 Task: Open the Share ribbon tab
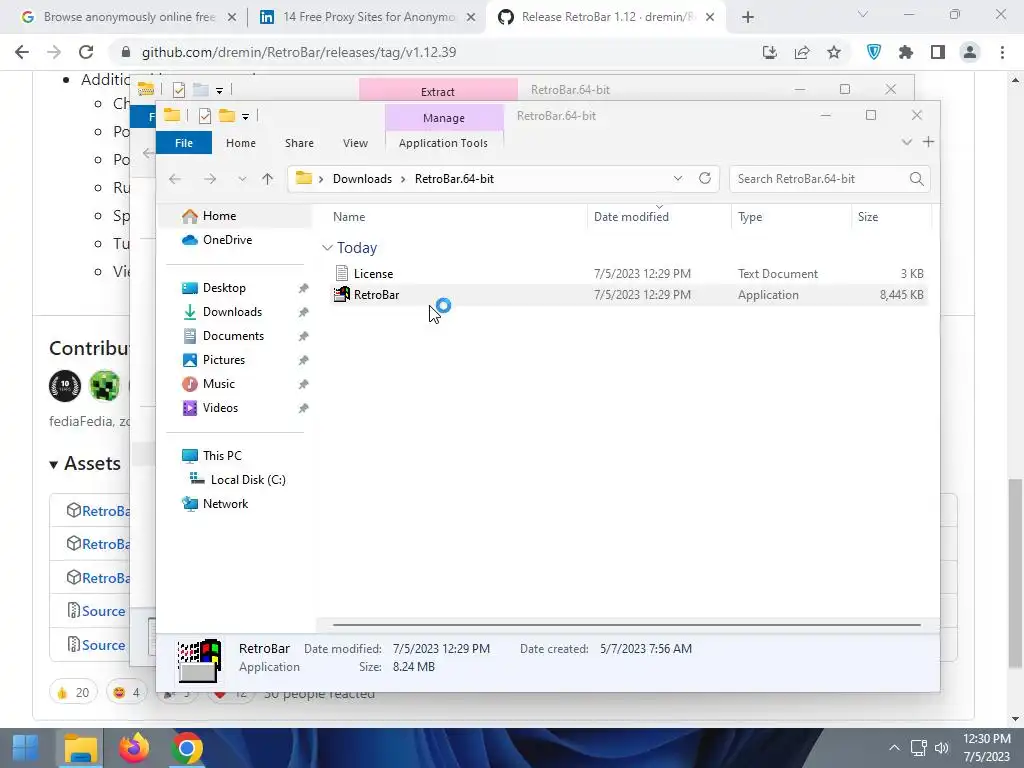(299, 143)
